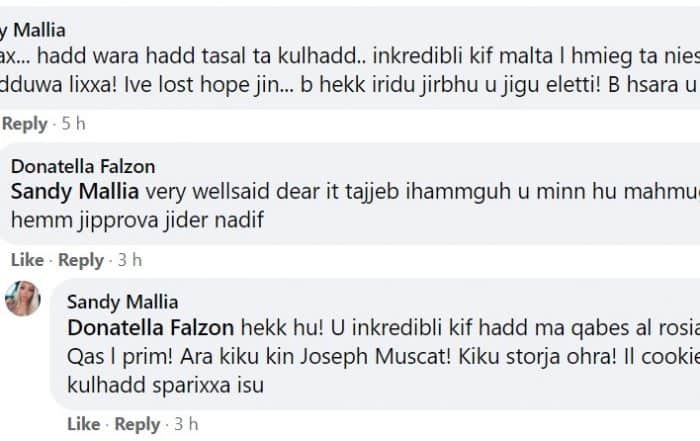
Task: Open Sandy Mallia's author name on the nested reply
Action: coord(122,302)
